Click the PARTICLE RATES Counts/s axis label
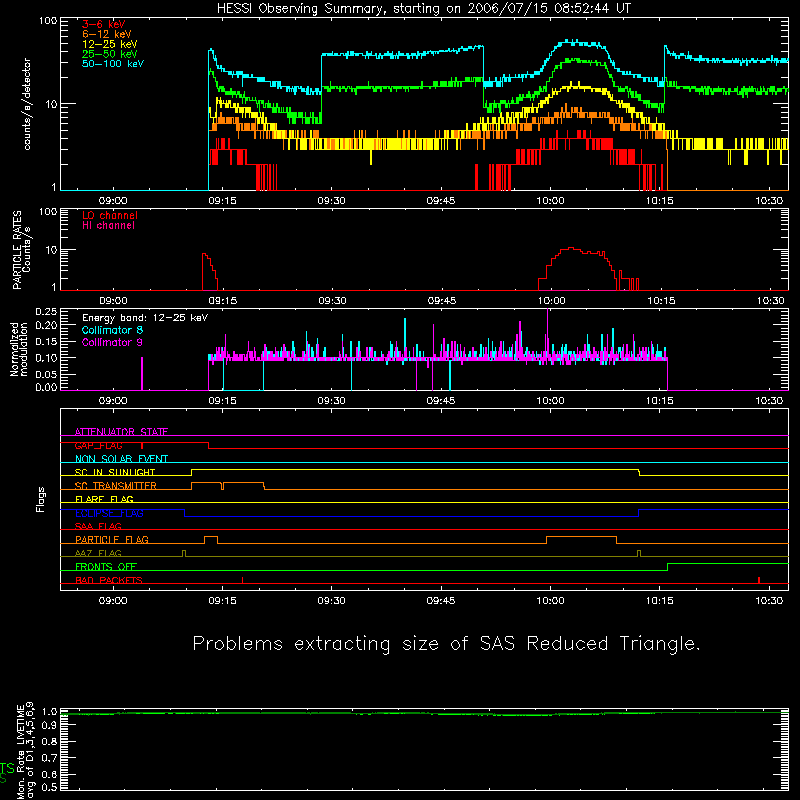Image resolution: width=800 pixels, height=800 pixels. point(21,250)
